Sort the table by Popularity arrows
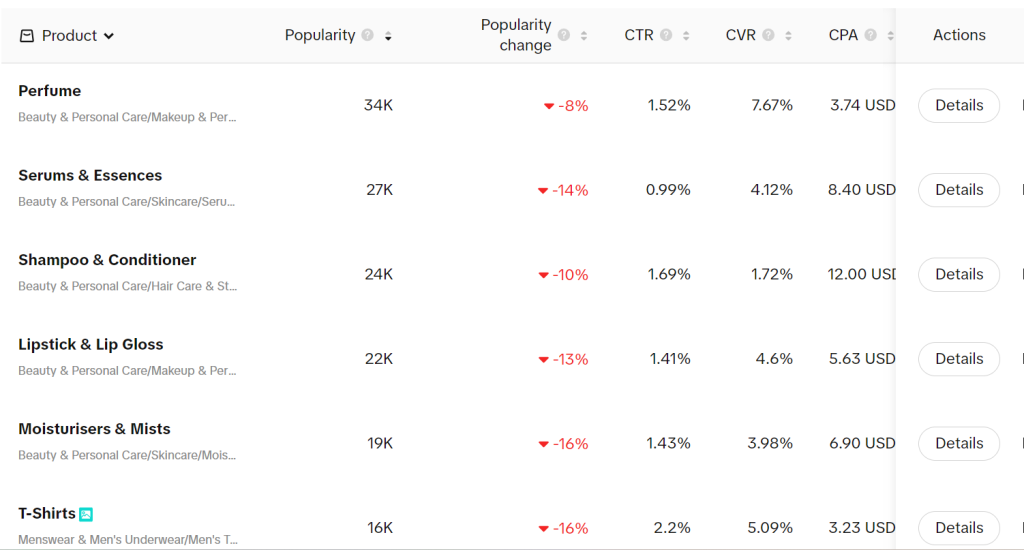1024x550 pixels. click(388, 36)
